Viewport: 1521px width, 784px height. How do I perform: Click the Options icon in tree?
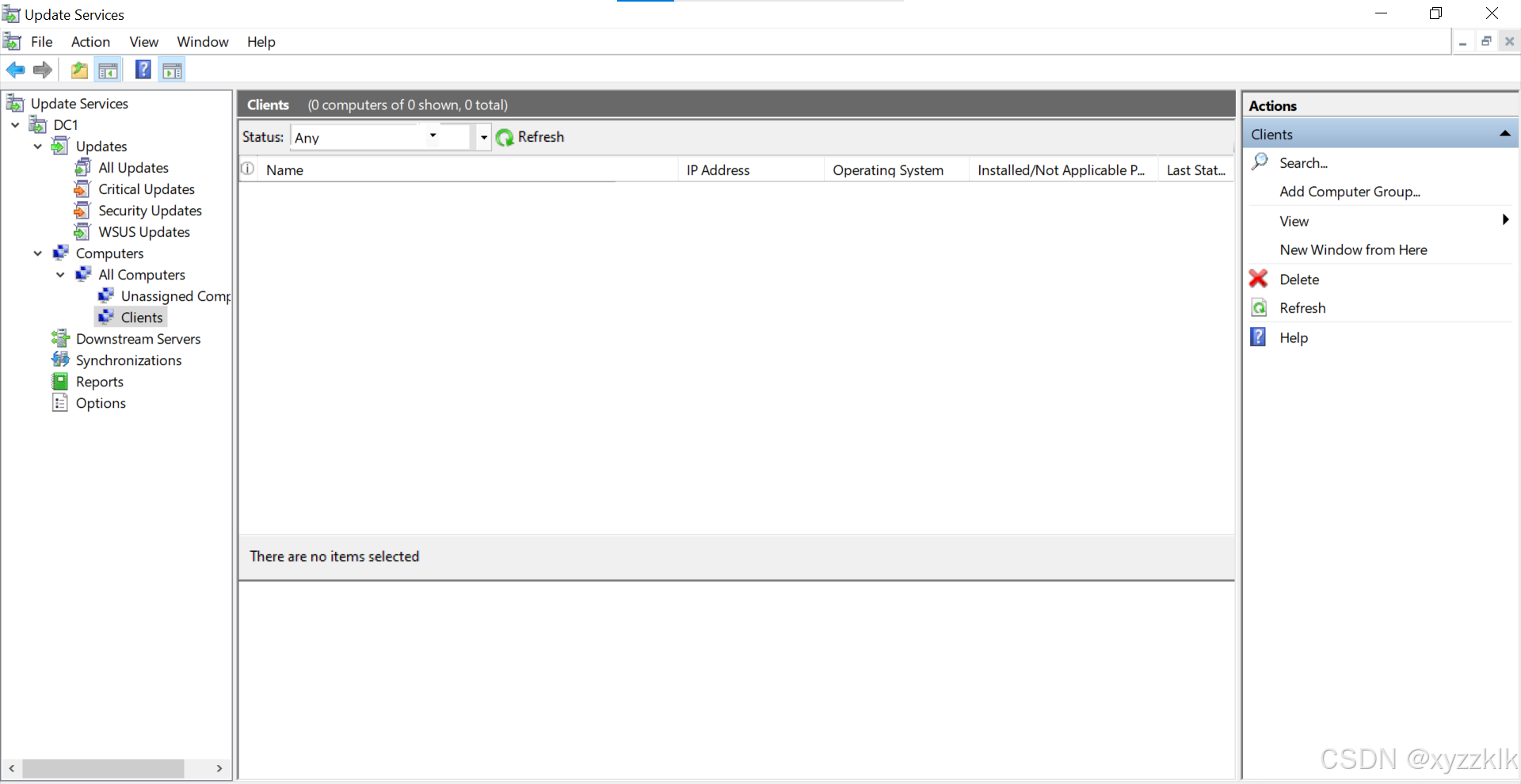pos(60,402)
